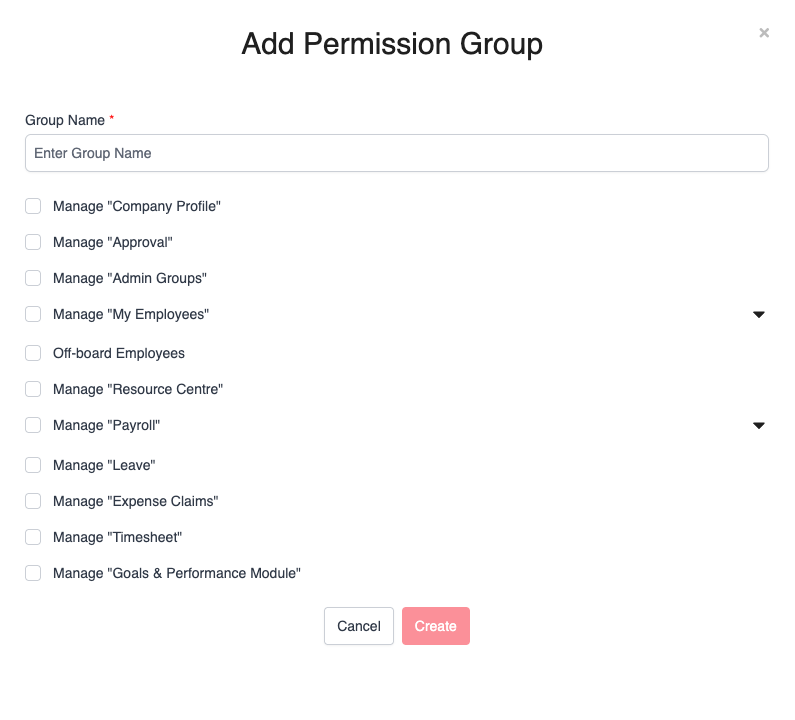
Task: Check Manage "Company Profile" checkbox
Action: [33, 206]
